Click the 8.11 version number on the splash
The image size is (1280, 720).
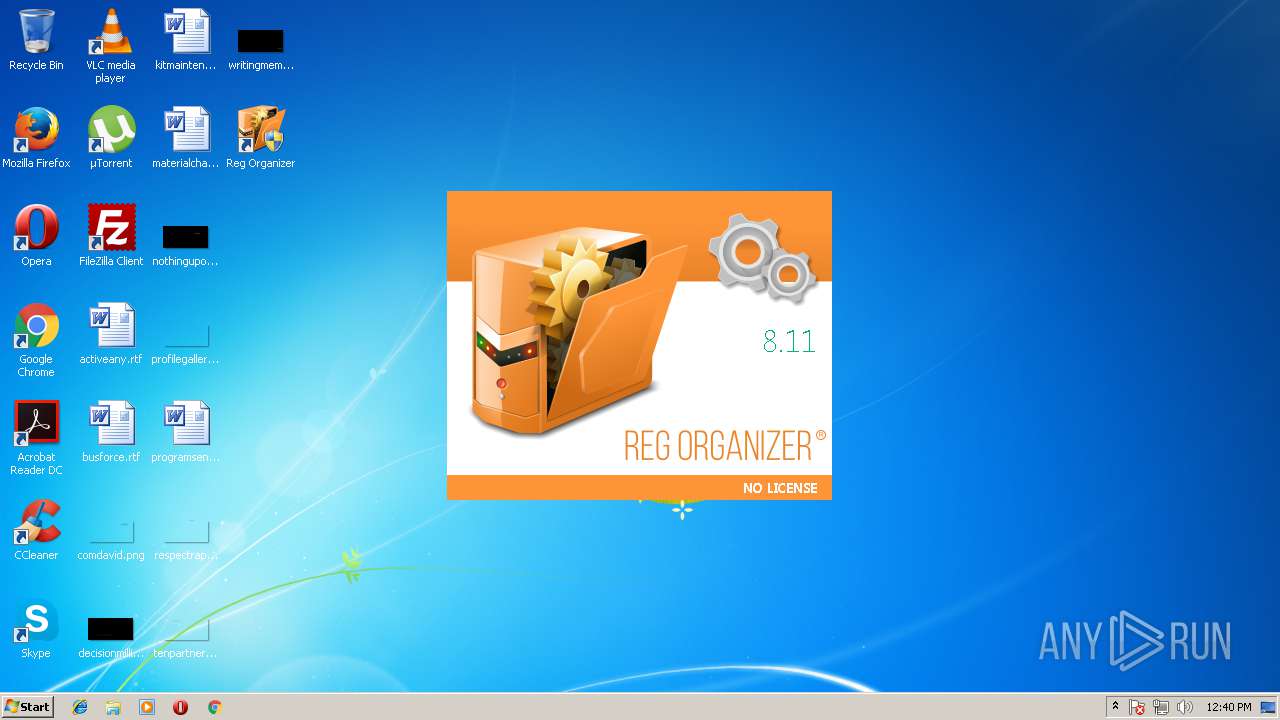pos(789,341)
